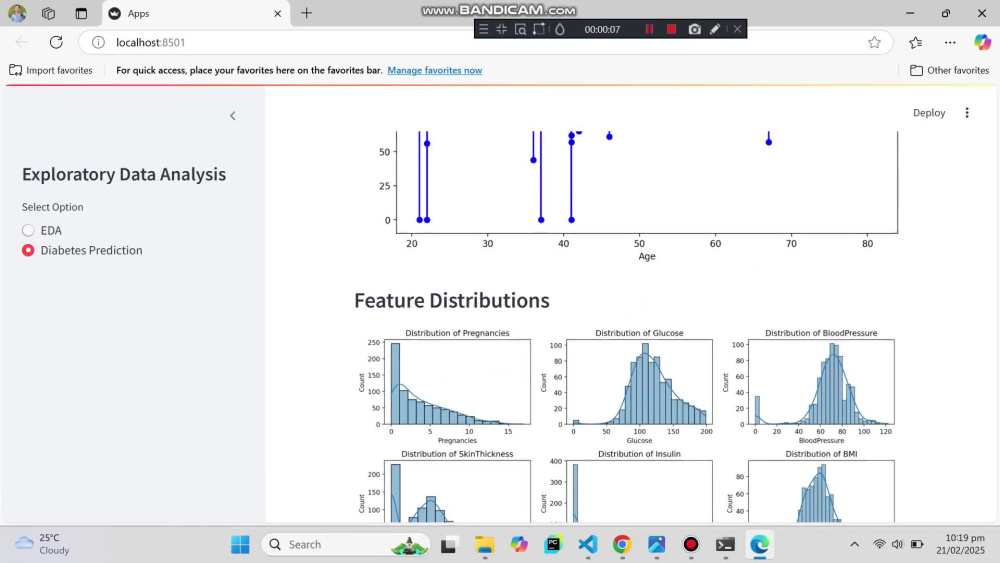Viewport: 1000px width, 563px height.
Task: View site information icon in the address bar
Action: (x=98, y=42)
